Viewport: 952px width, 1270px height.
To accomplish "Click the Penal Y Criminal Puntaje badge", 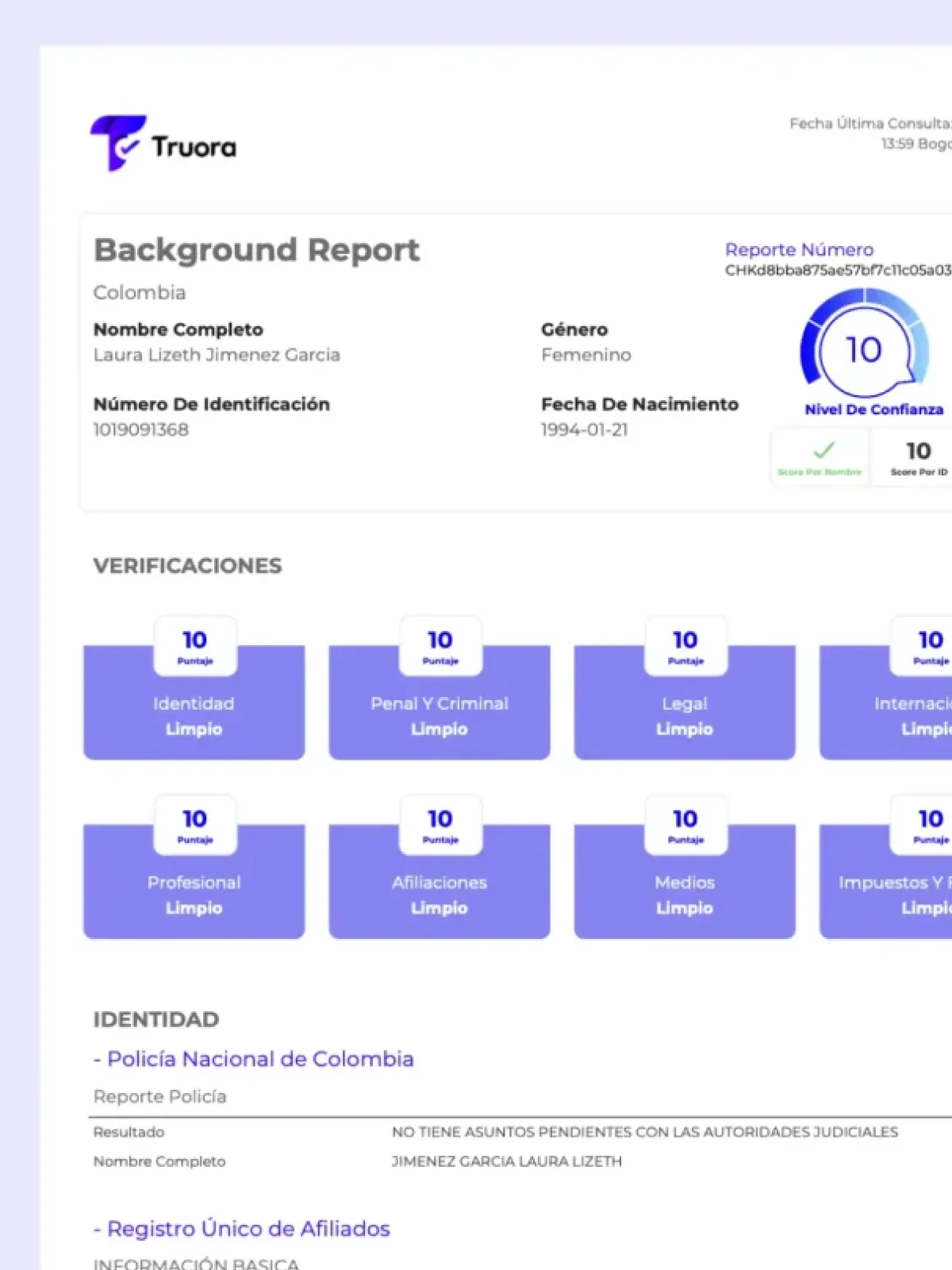I will [x=440, y=646].
